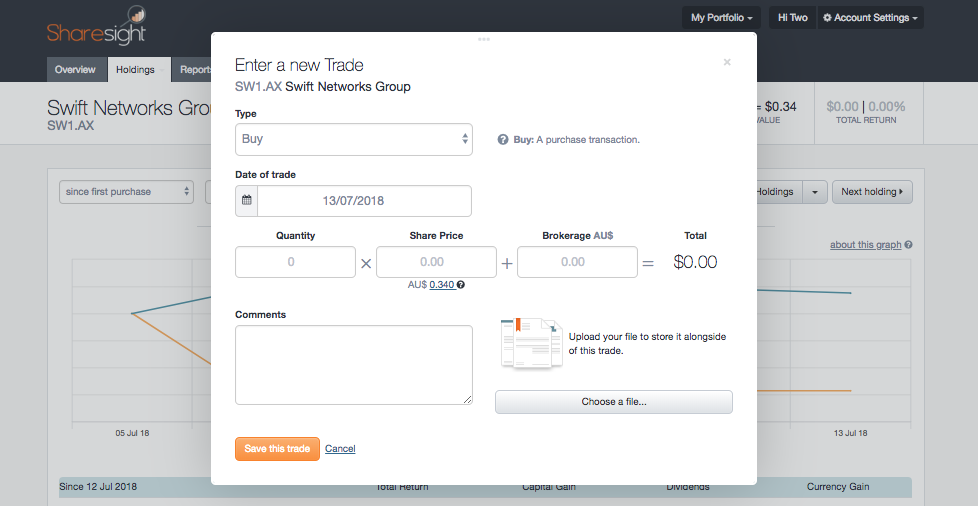Switch to the Overview tab
The height and width of the screenshot is (506, 978).
(75, 69)
